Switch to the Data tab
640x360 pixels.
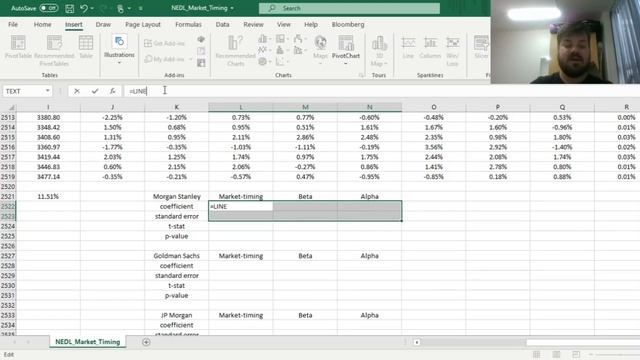tap(222, 24)
